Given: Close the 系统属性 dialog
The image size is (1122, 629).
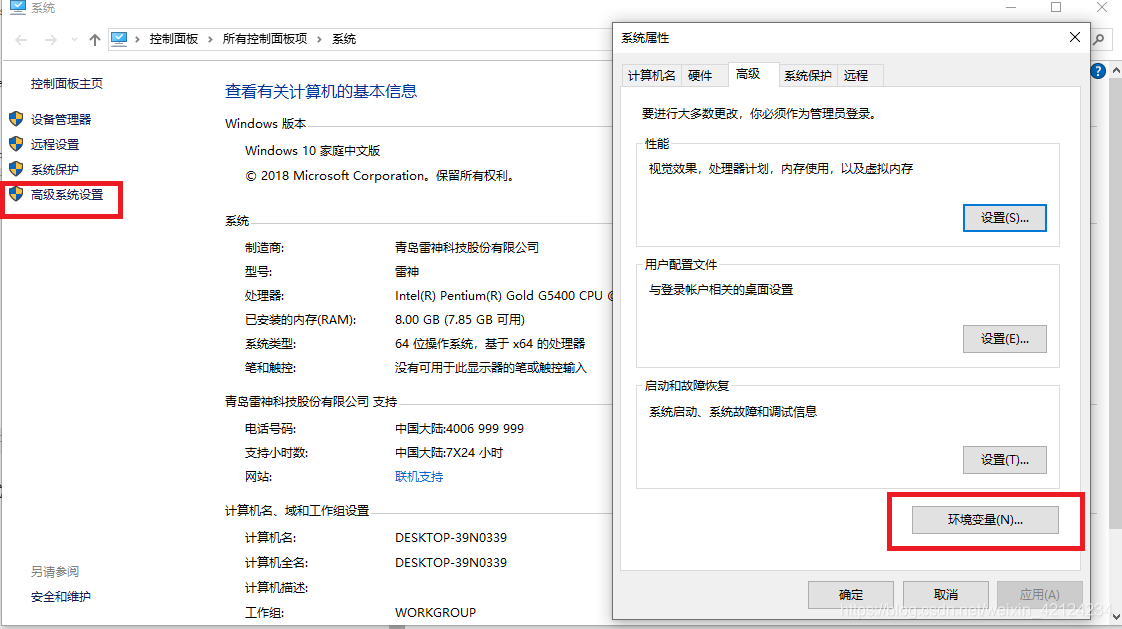Looking at the screenshot, I should coord(1075,37).
